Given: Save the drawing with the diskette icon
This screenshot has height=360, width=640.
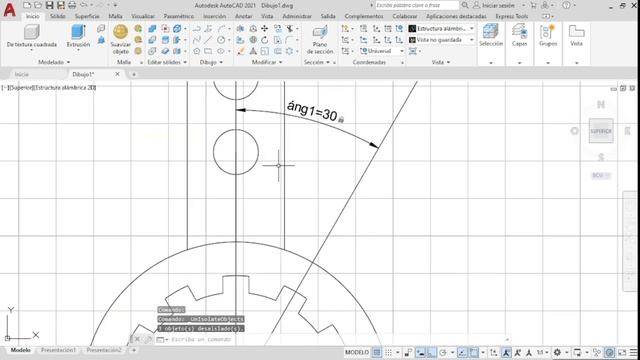Looking at the screenshot, I should pyautogui.click(x=49, y=5).
